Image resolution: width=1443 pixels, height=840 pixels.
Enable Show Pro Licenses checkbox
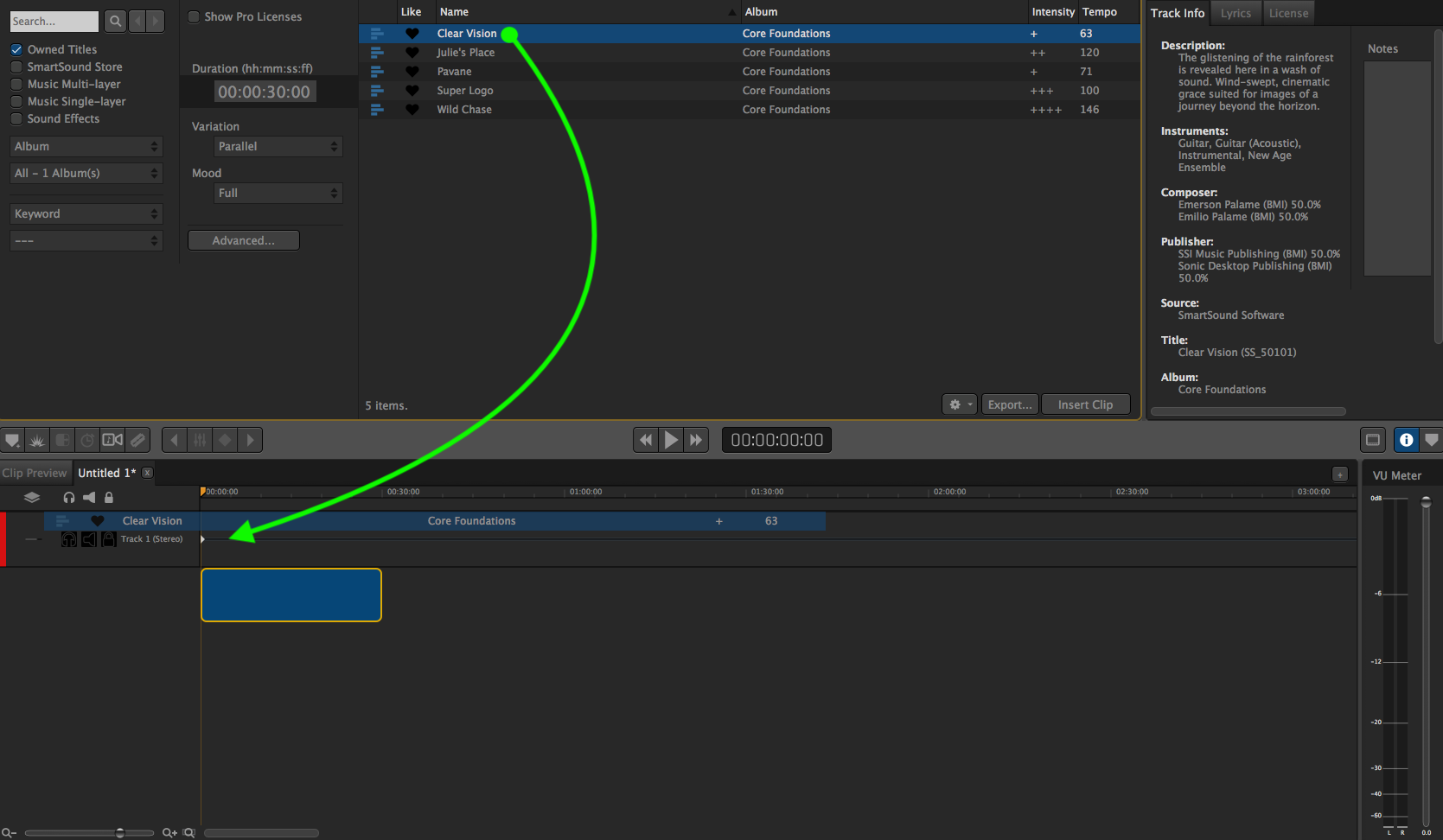(x=194, y=16)
